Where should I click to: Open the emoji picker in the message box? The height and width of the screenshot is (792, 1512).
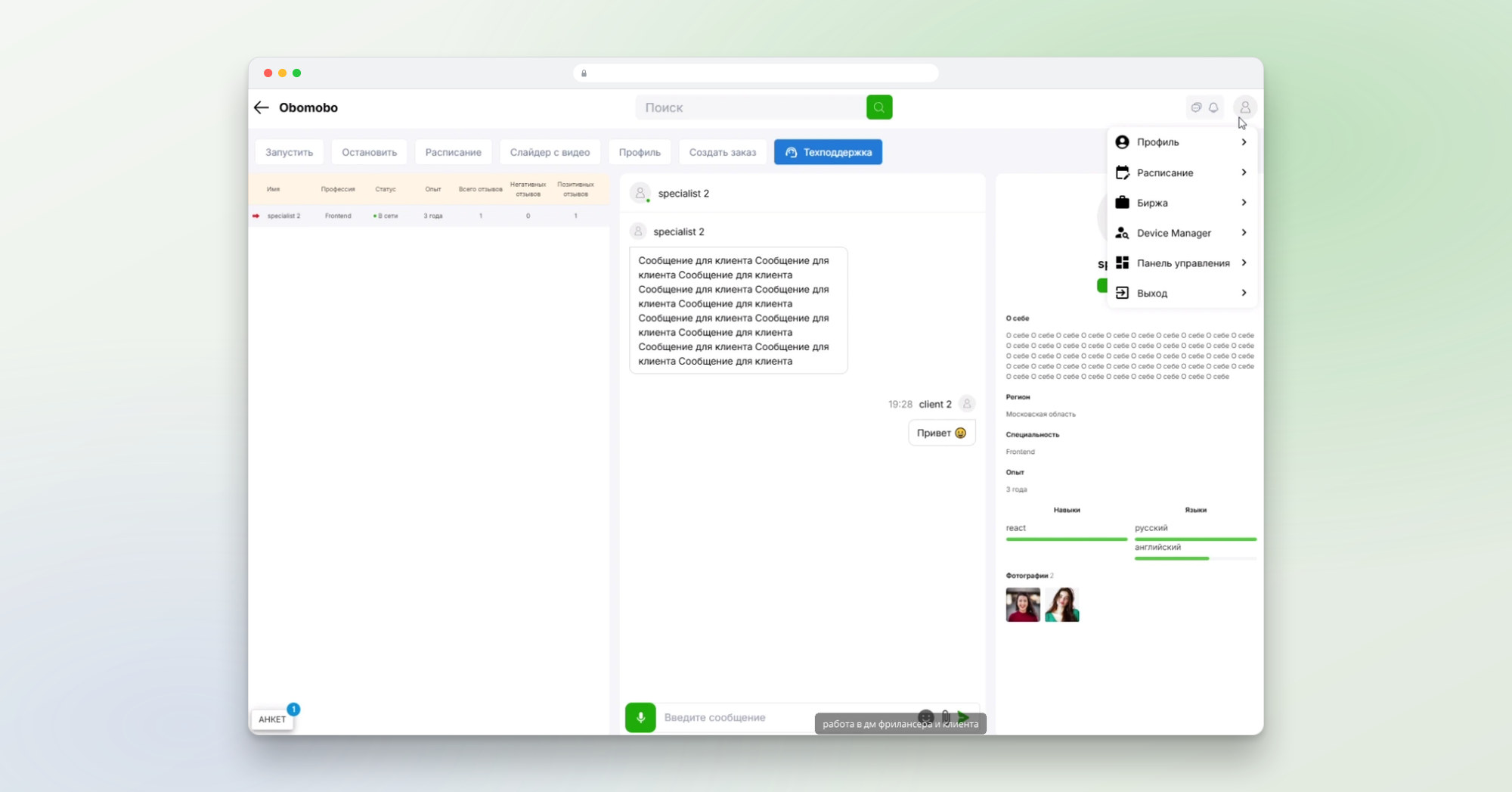[926, 716]
